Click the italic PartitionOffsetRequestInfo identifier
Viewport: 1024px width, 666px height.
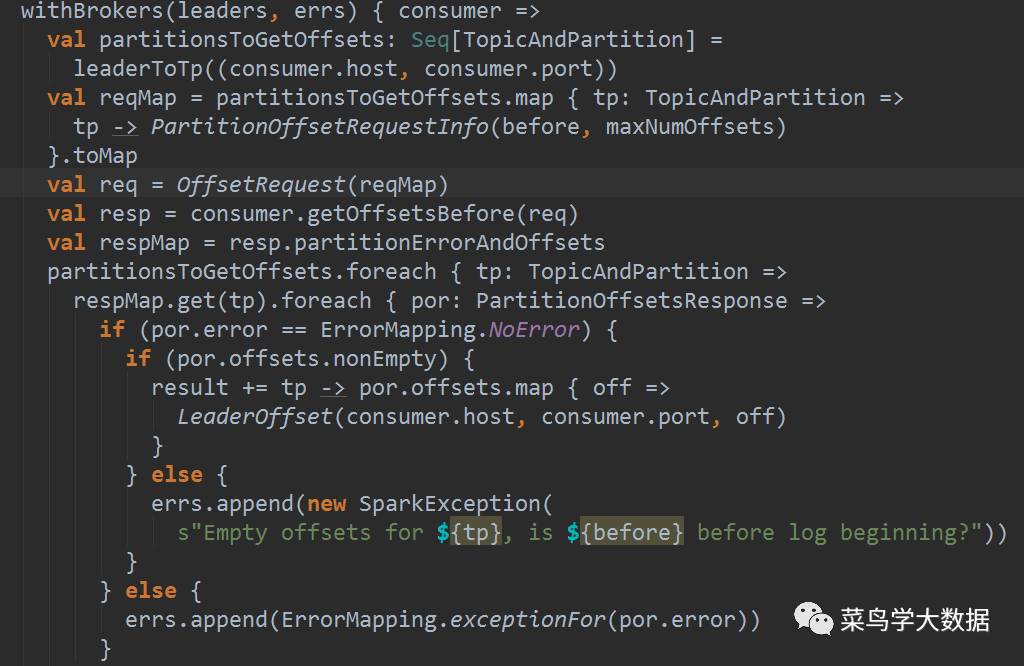click(320, 127)
